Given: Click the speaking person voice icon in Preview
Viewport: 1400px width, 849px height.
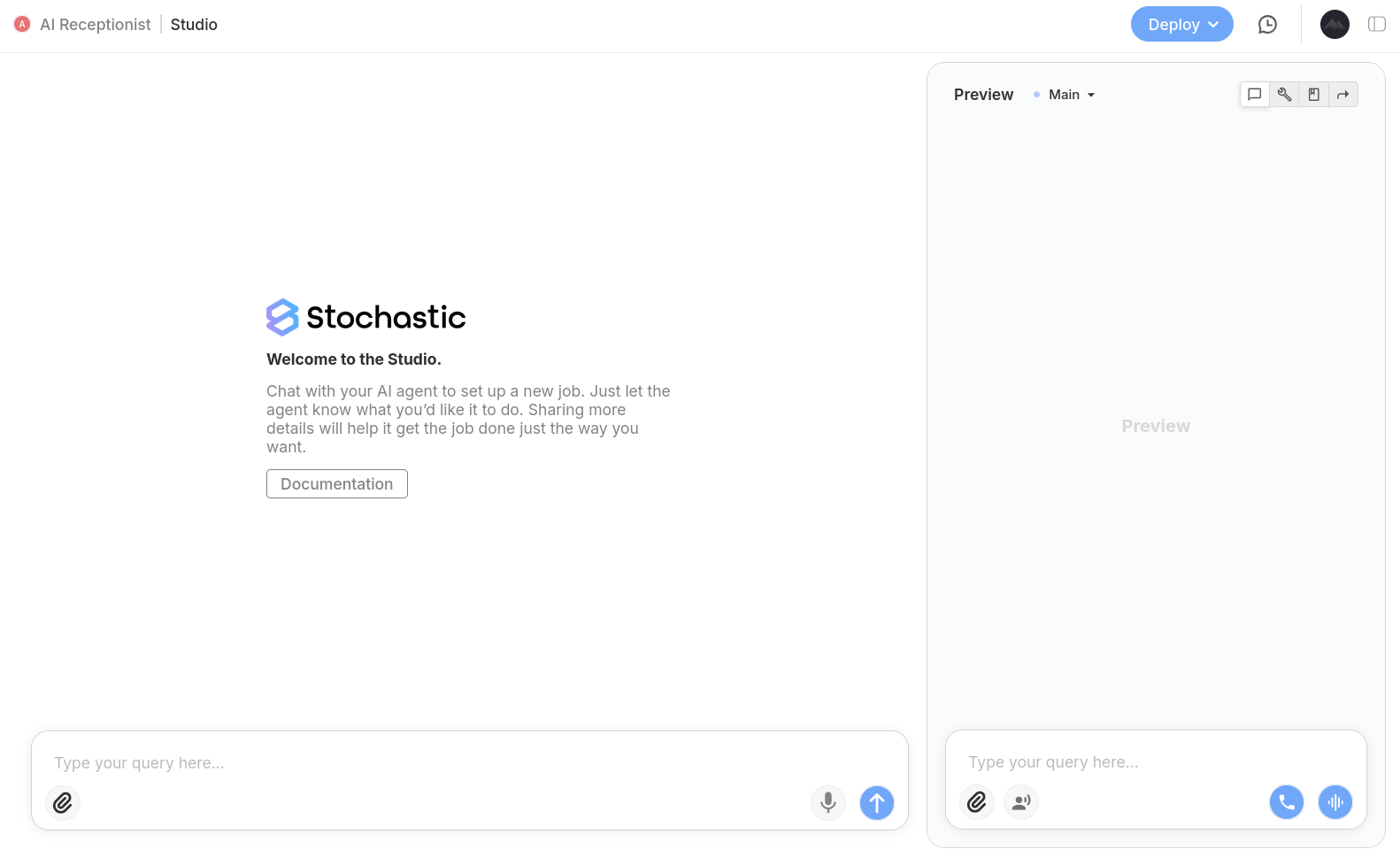Looking at the screenshot, I should (x=1021, y=802).
